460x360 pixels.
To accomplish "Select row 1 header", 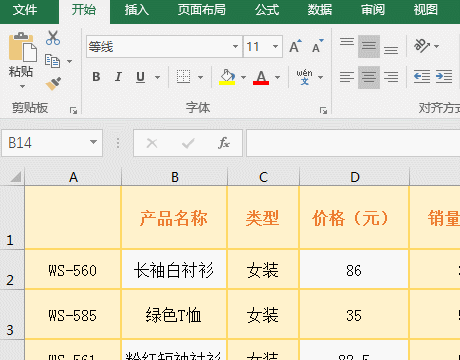I will coord(12,217).
